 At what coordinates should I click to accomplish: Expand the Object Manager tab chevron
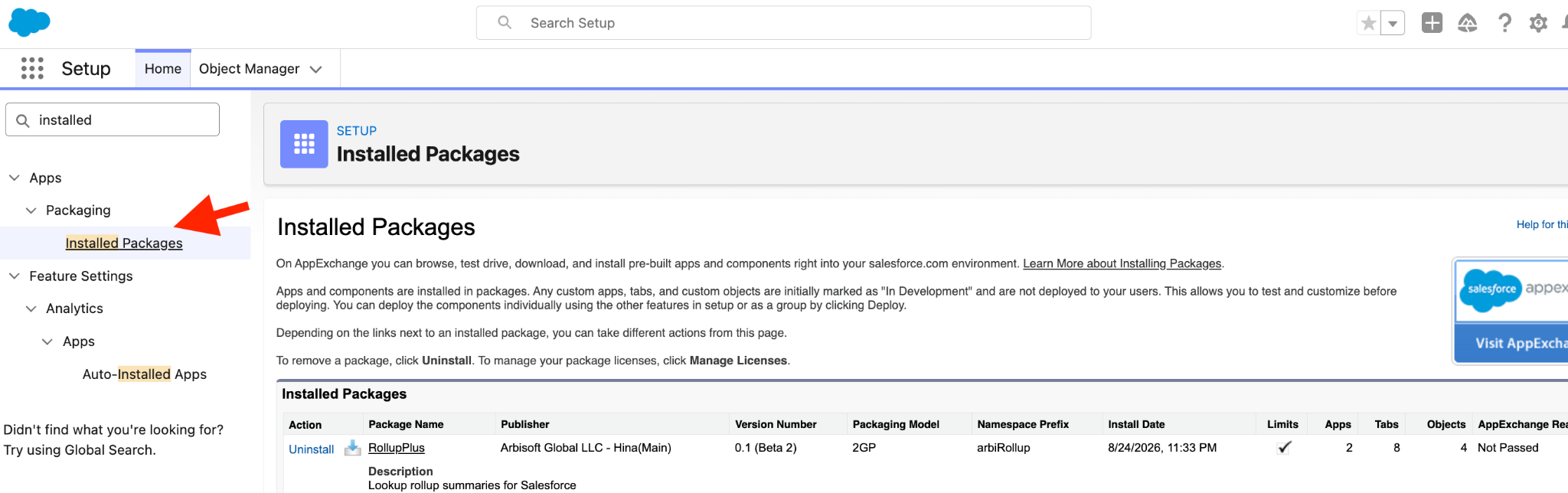pyautogui.click(x=315, y=70)
